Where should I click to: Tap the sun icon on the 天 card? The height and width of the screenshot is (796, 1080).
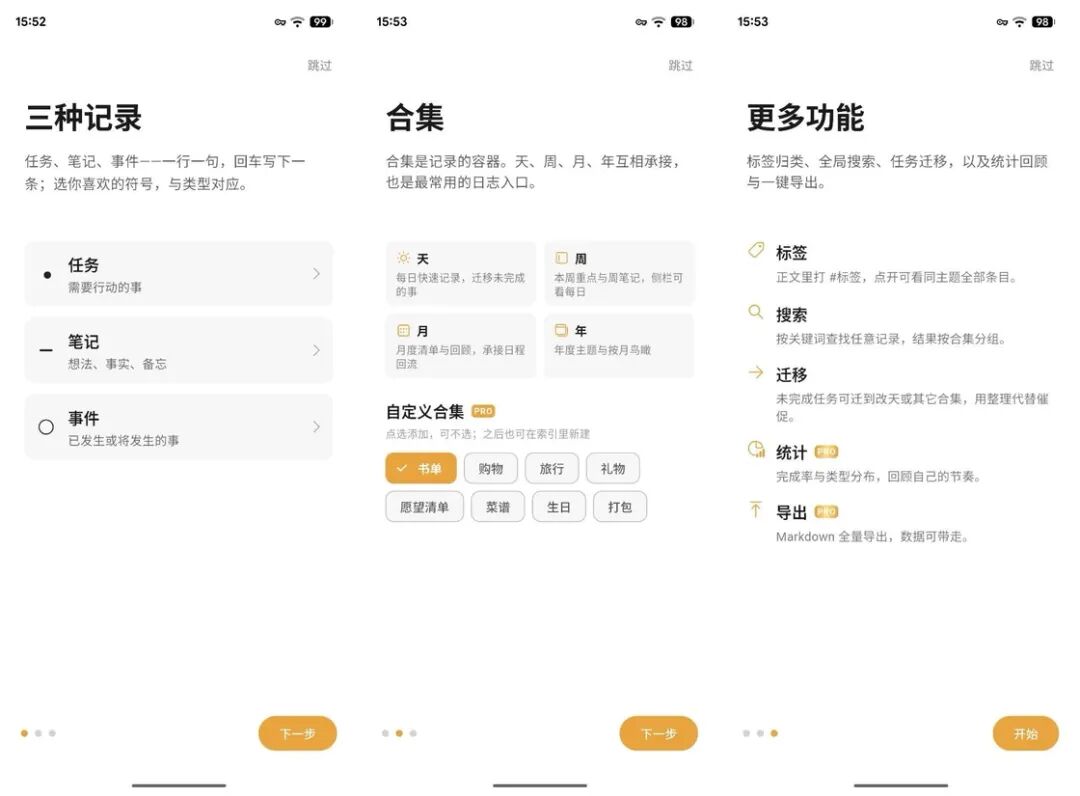coord(404,258)
